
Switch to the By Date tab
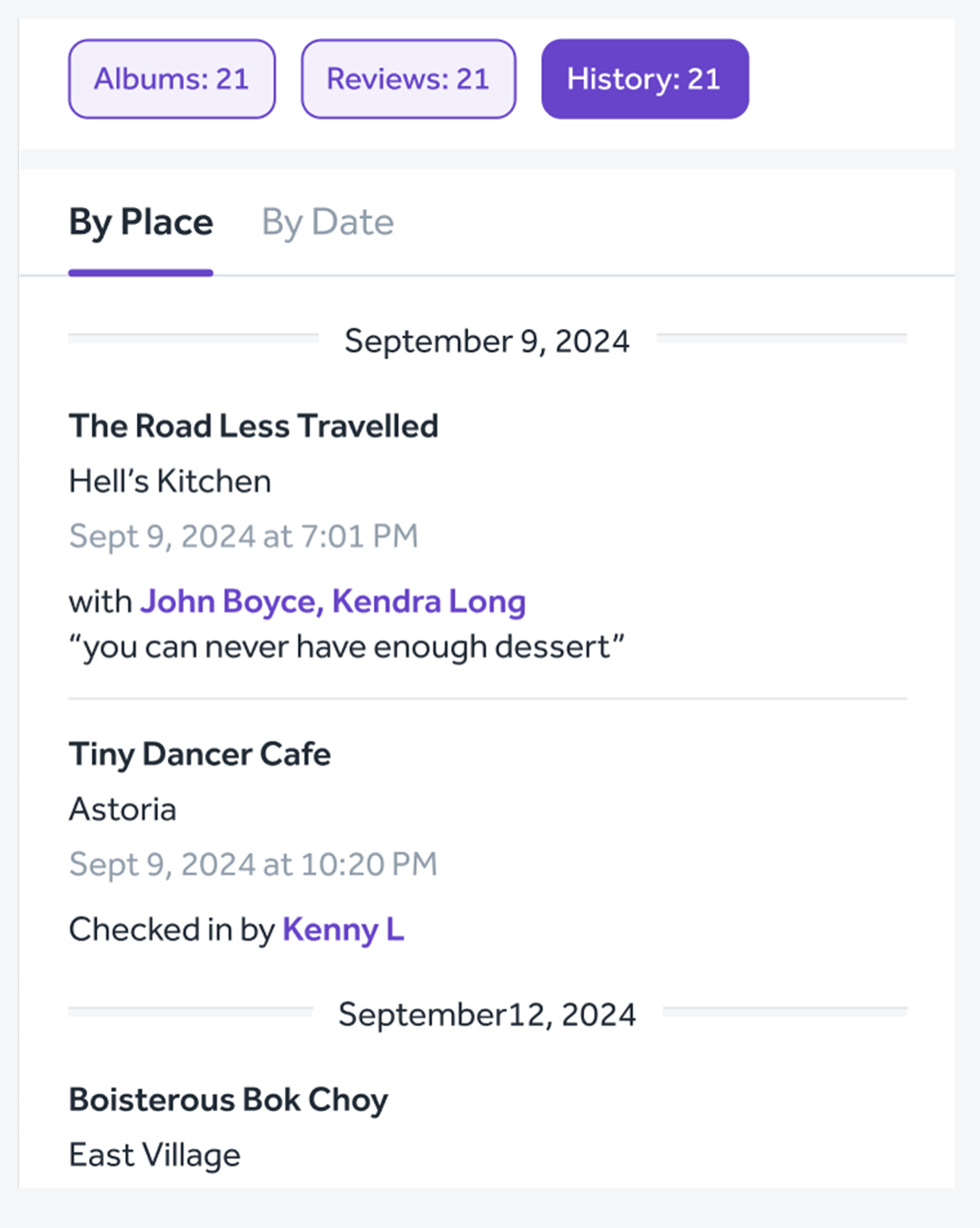pyautogui.click(x=327, y=223)
